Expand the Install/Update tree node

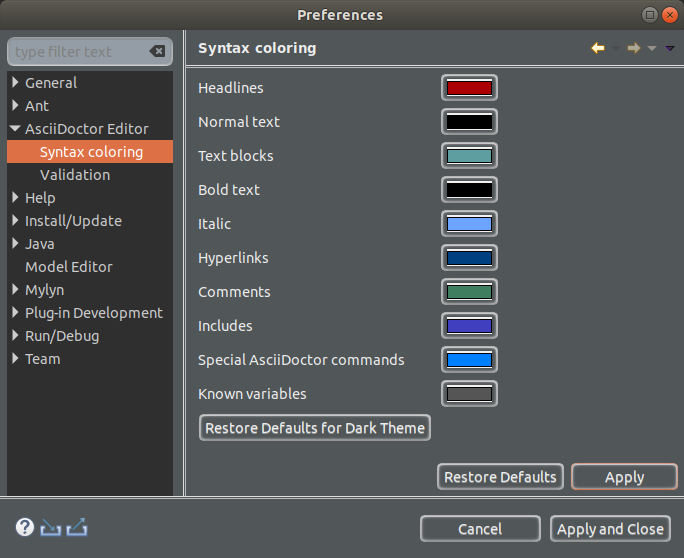[15, 221]
